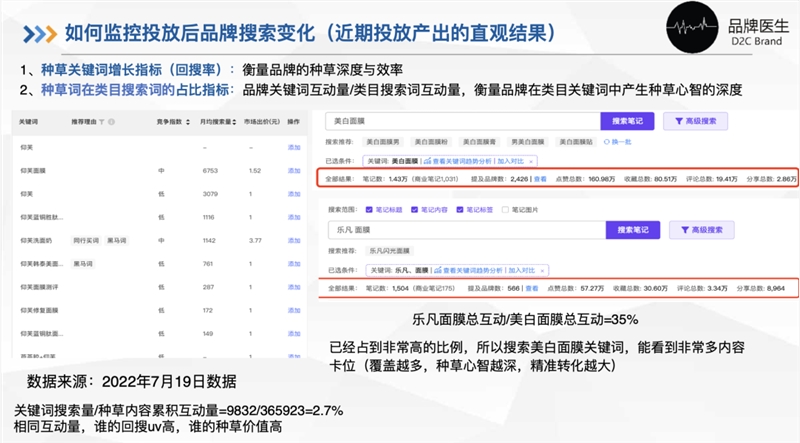Image resolution: width=800 pixels, height=443 pixels.
Task: Click the 3.77 market bid value
Action: [x=255, y=240]
